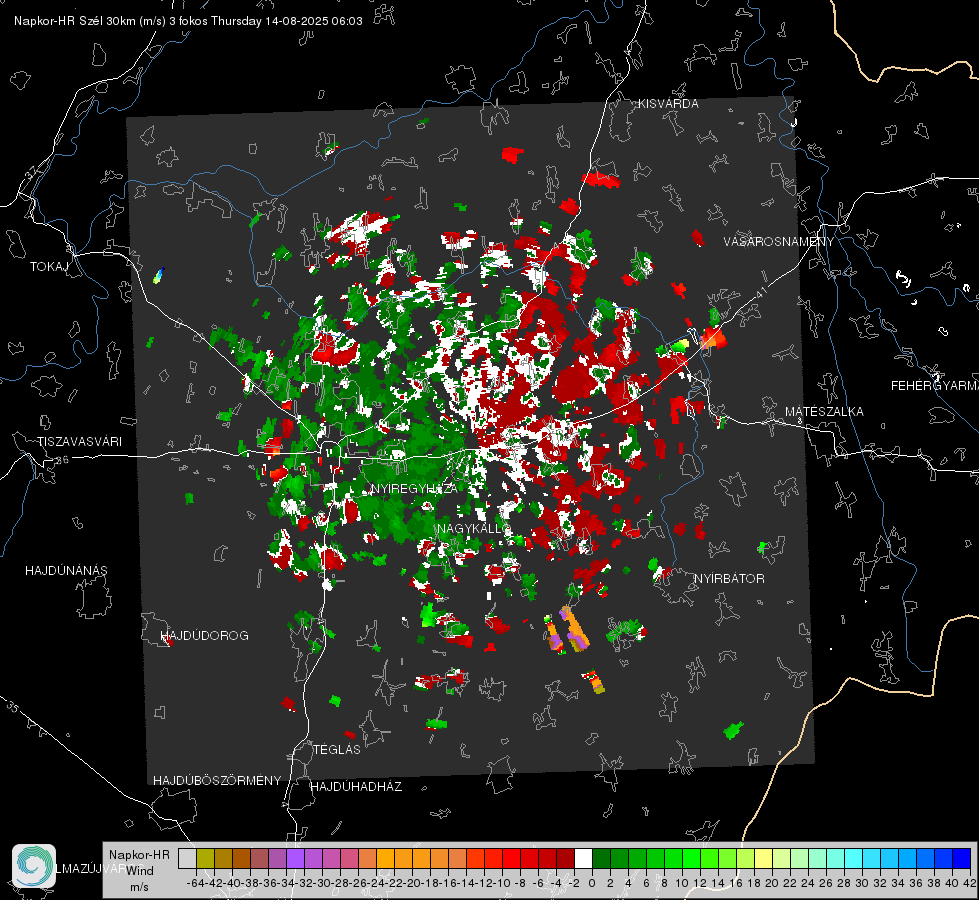The height and width of the screenshot is (900, 979).
Task: Click the NYÍREGYHÁZA city label
Action: [x=414, y=488]
